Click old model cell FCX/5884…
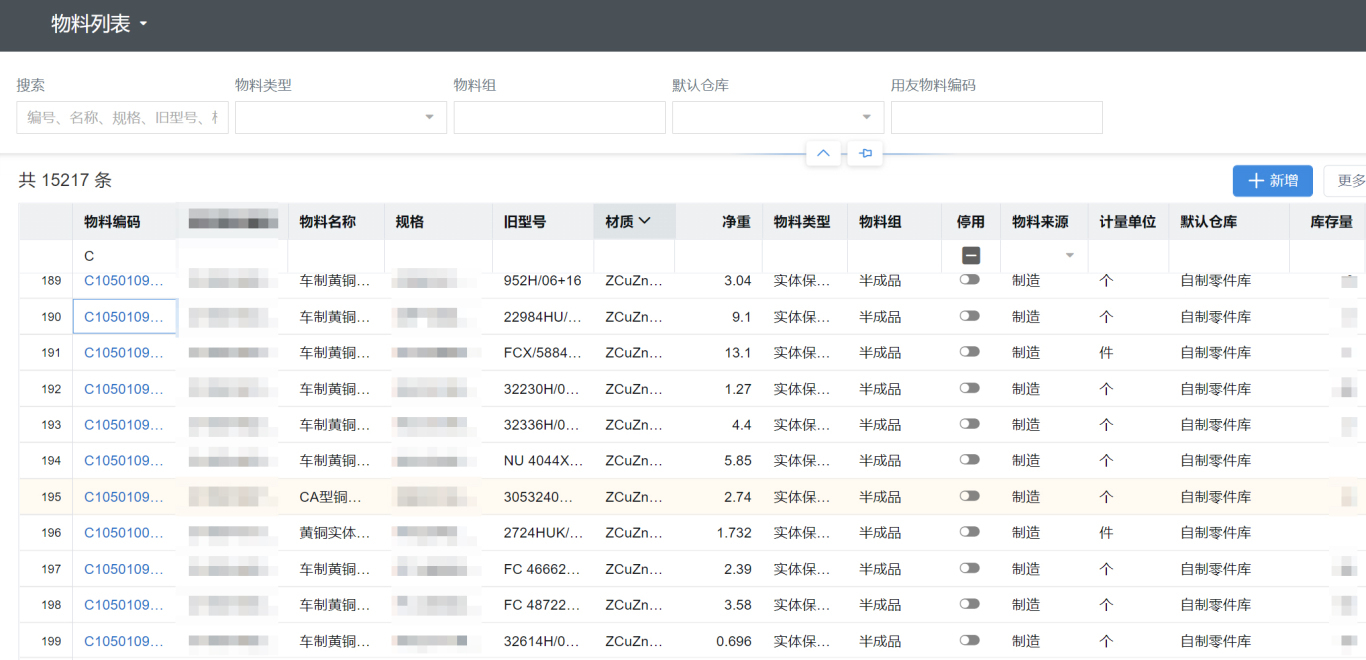 click(543, 353)
